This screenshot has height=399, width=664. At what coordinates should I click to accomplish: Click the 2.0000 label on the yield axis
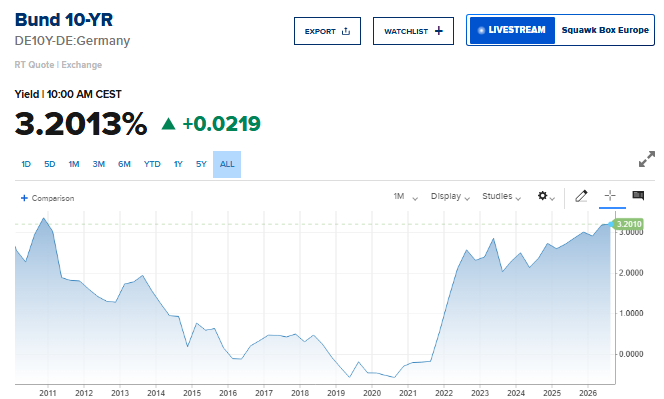click(x=631, y=273)
